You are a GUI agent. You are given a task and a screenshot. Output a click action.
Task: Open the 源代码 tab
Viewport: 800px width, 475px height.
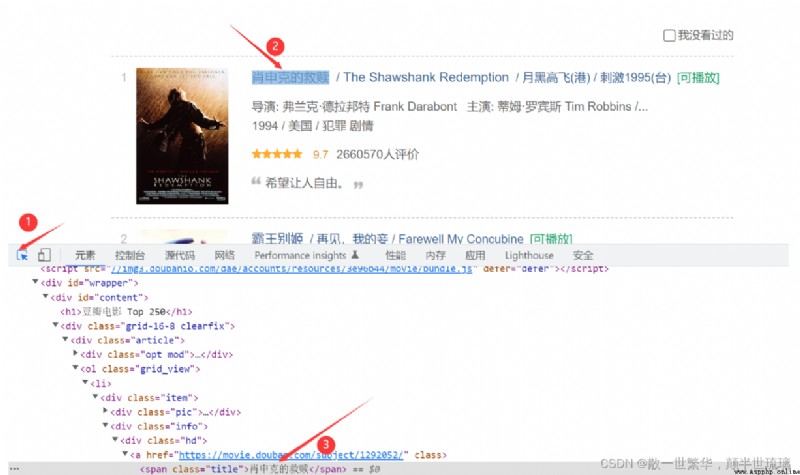pyautogui.click(x=180, y=255)
